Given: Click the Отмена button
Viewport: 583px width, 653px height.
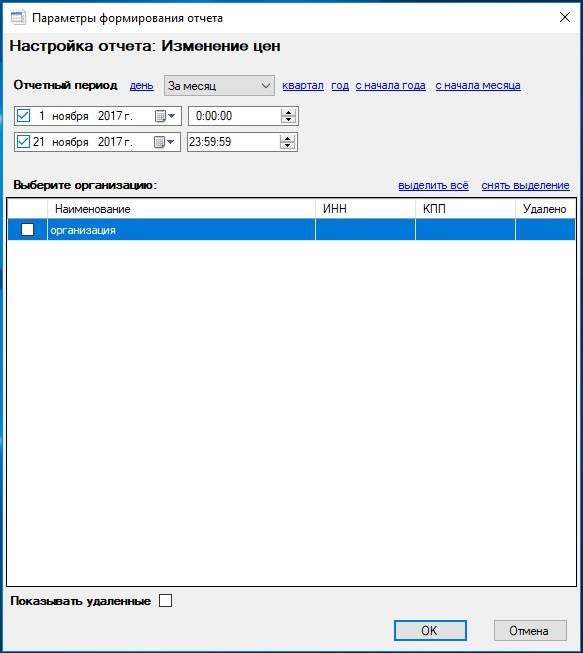Looking at the screenshot, I should click(530, 631).
